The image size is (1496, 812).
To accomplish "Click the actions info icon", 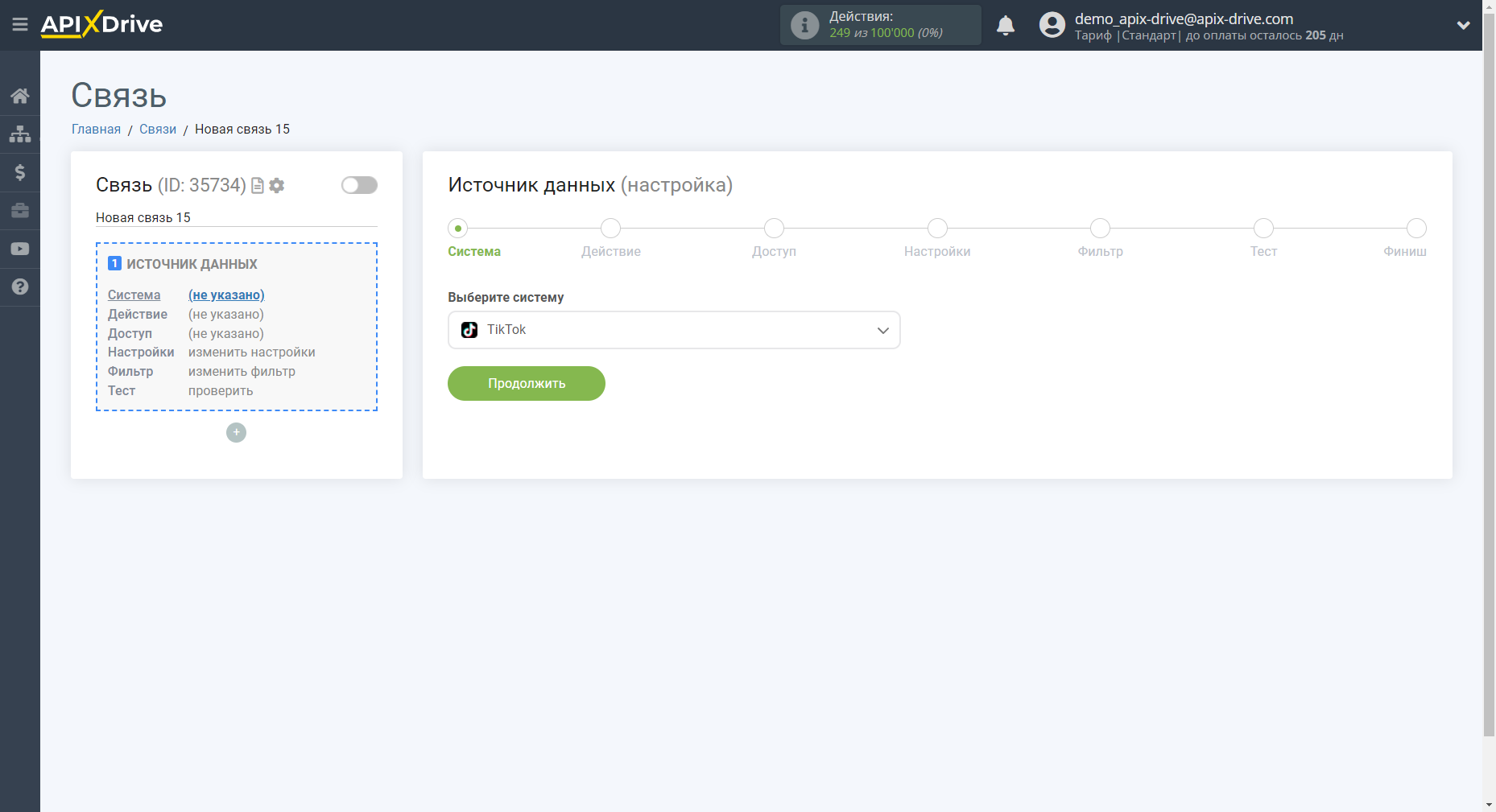I will coord(804,25).
